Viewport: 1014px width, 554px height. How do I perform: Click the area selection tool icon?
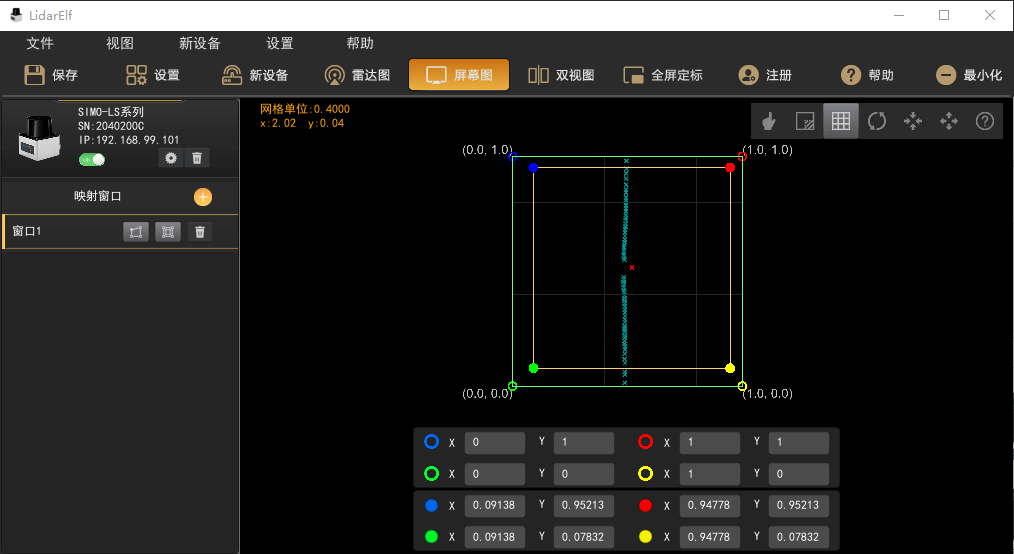coord(805,121)
